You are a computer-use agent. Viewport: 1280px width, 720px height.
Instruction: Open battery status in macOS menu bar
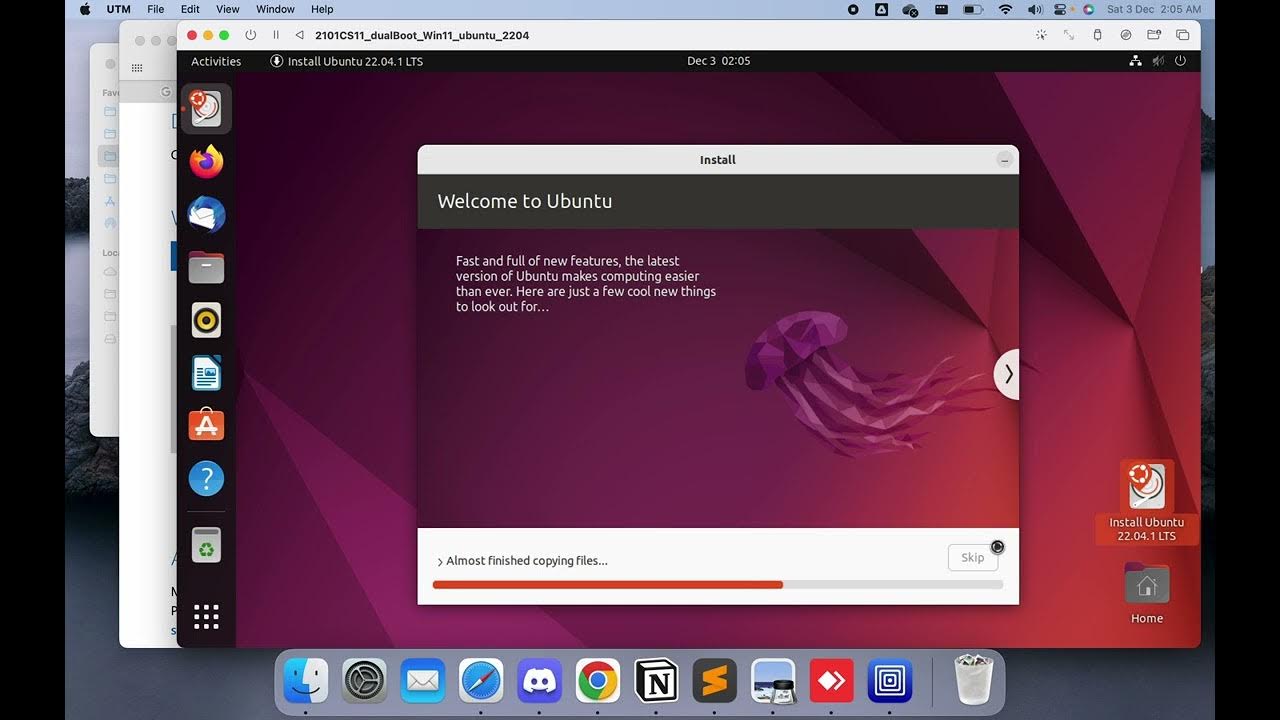[973, 9]
